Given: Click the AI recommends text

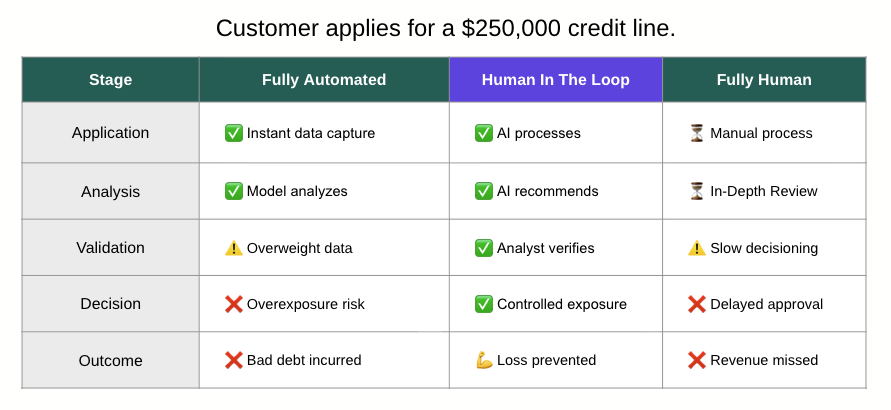Looking at the screenshot, I should point(548,191).
